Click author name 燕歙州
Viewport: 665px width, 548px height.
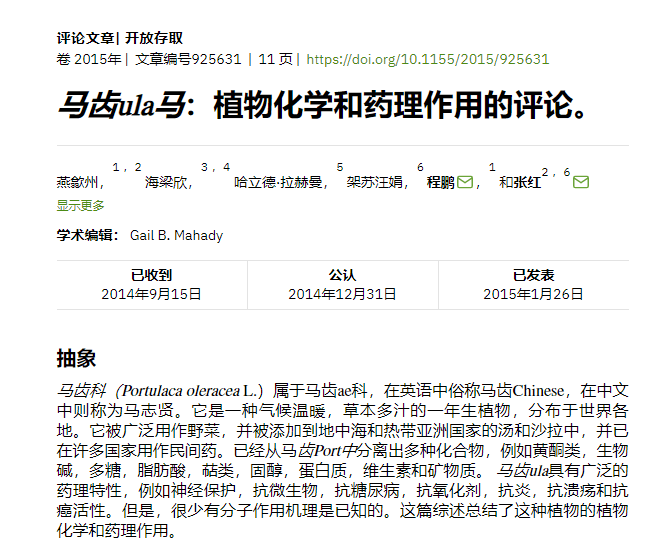click(x=80, y=183)
